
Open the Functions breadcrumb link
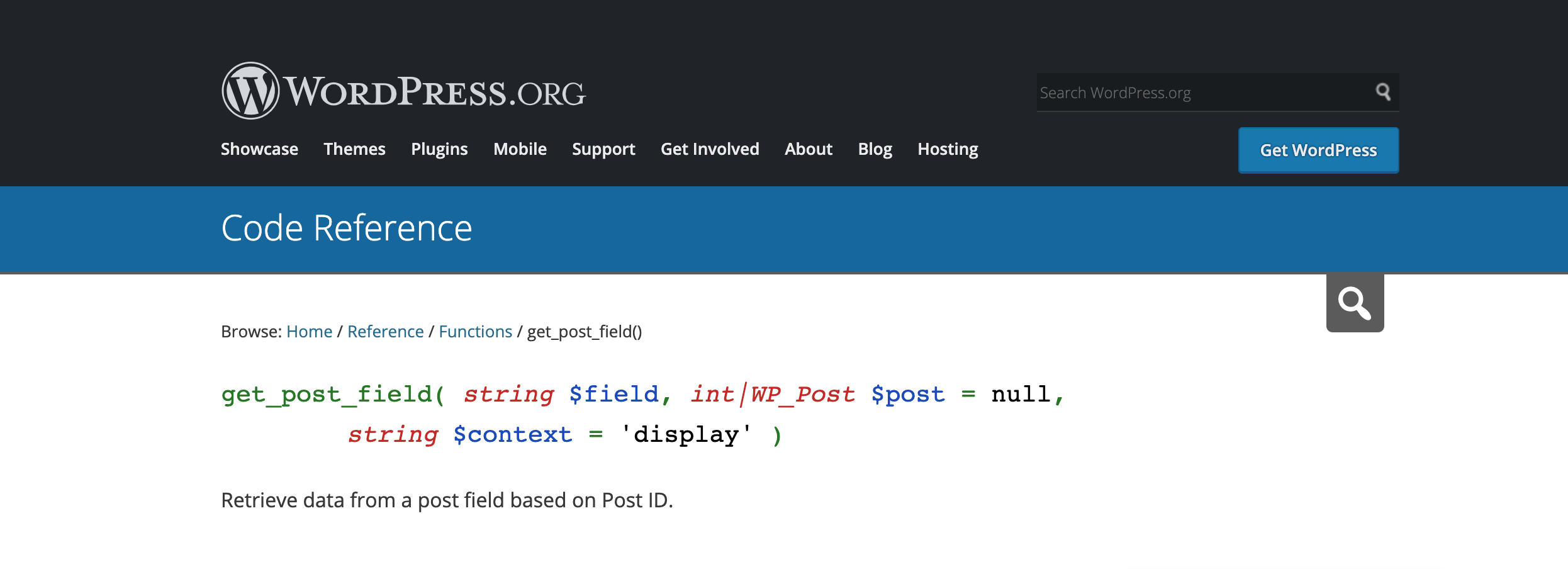(x=475, y=331)
